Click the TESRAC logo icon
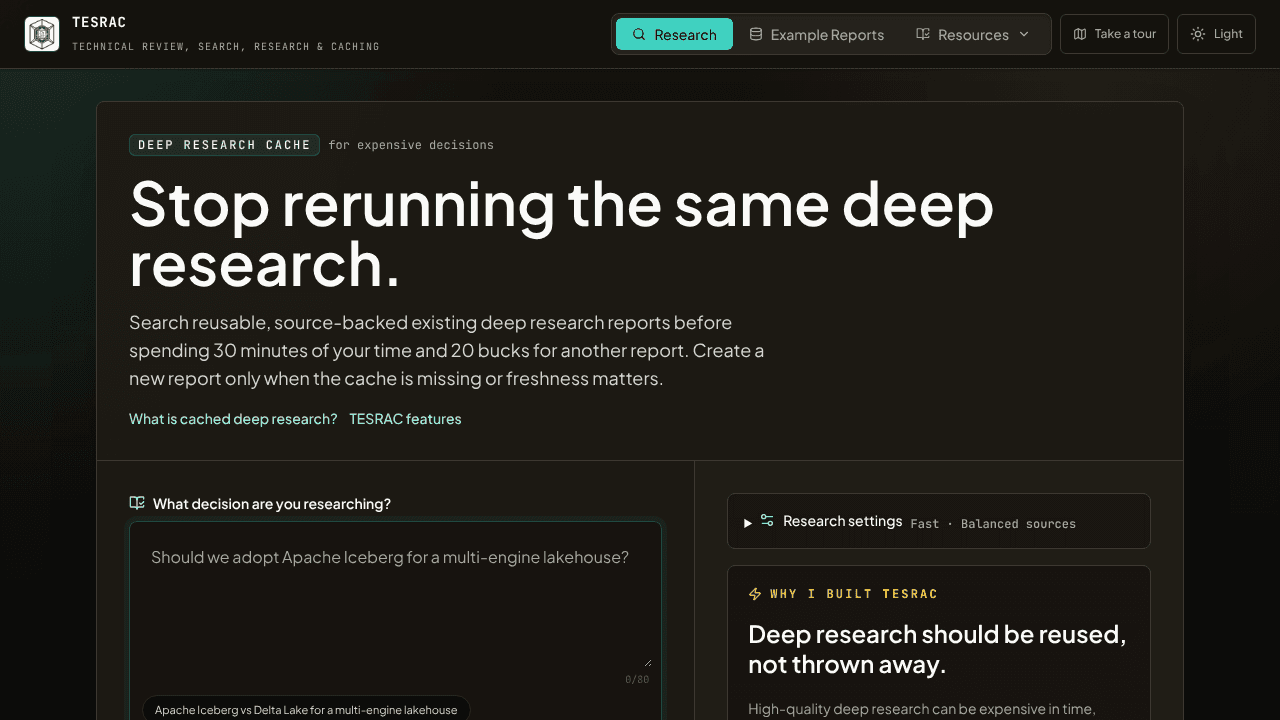 click(42, 34)
